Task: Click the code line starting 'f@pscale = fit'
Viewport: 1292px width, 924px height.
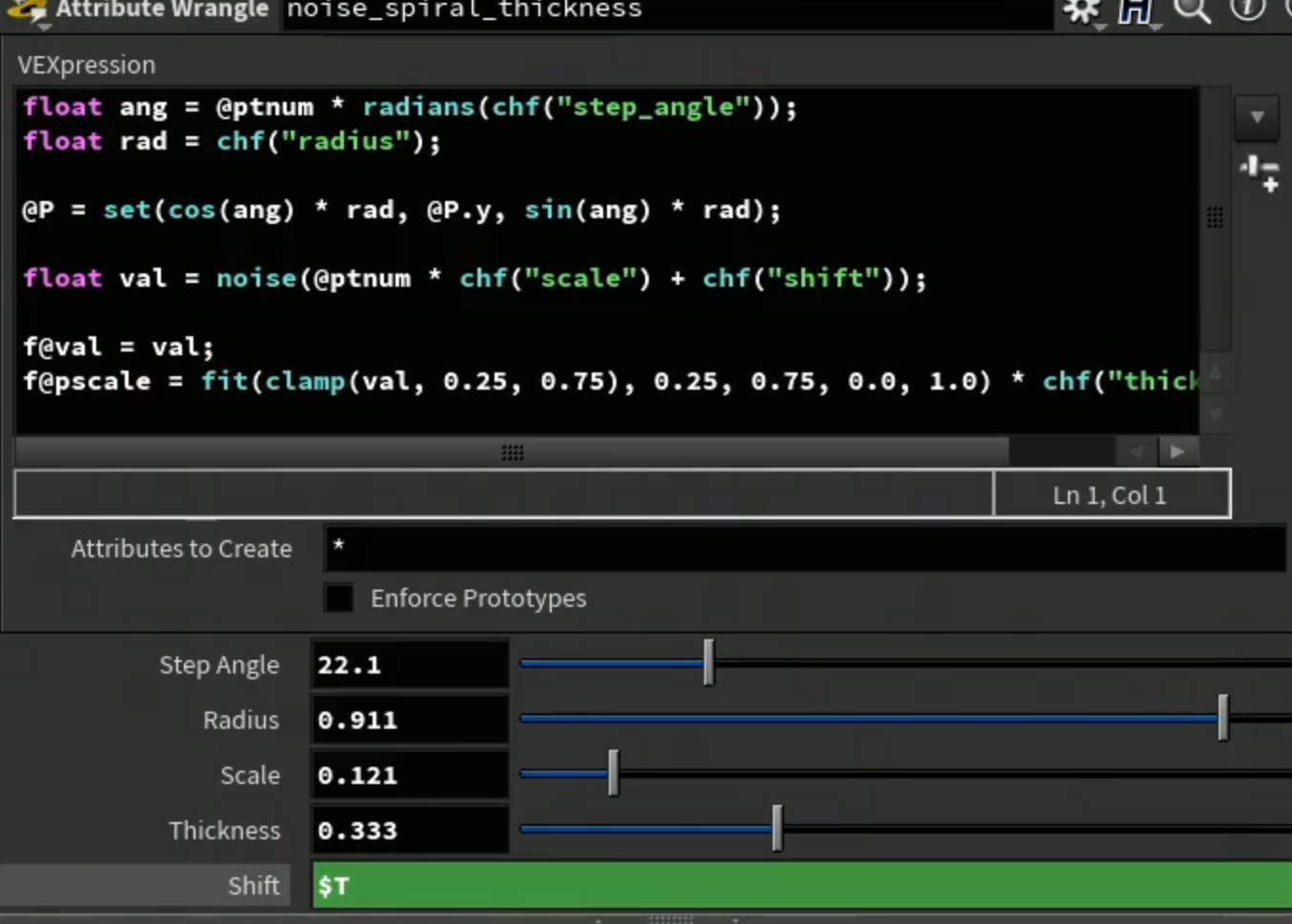Action: [610, 381]
